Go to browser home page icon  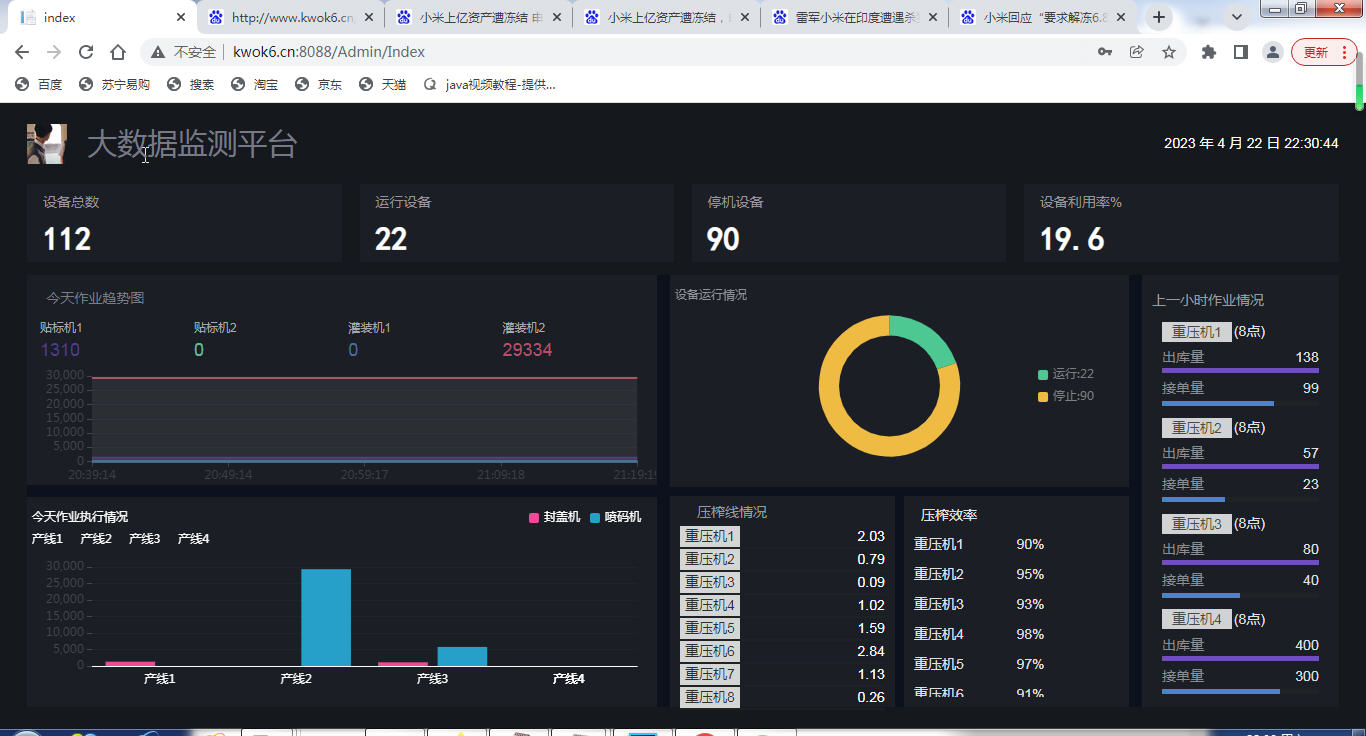coord(118,52)
